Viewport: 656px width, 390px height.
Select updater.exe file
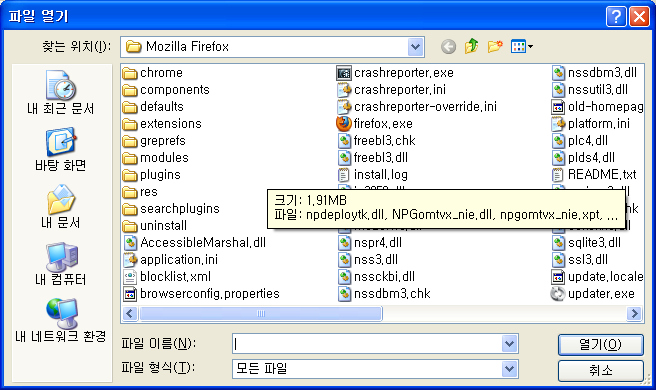pyautogui.click(x=593, y=294)
